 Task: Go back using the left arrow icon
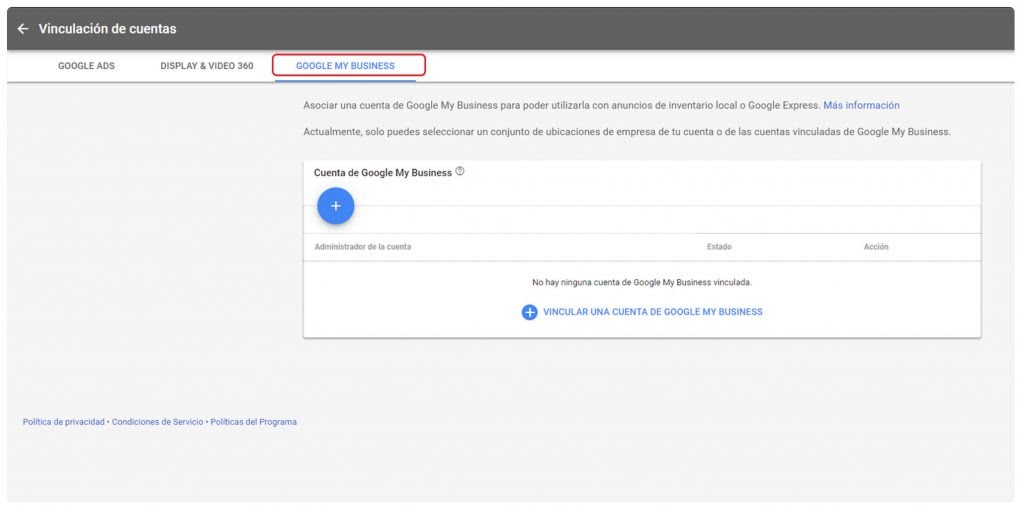(x=23, y=29)
